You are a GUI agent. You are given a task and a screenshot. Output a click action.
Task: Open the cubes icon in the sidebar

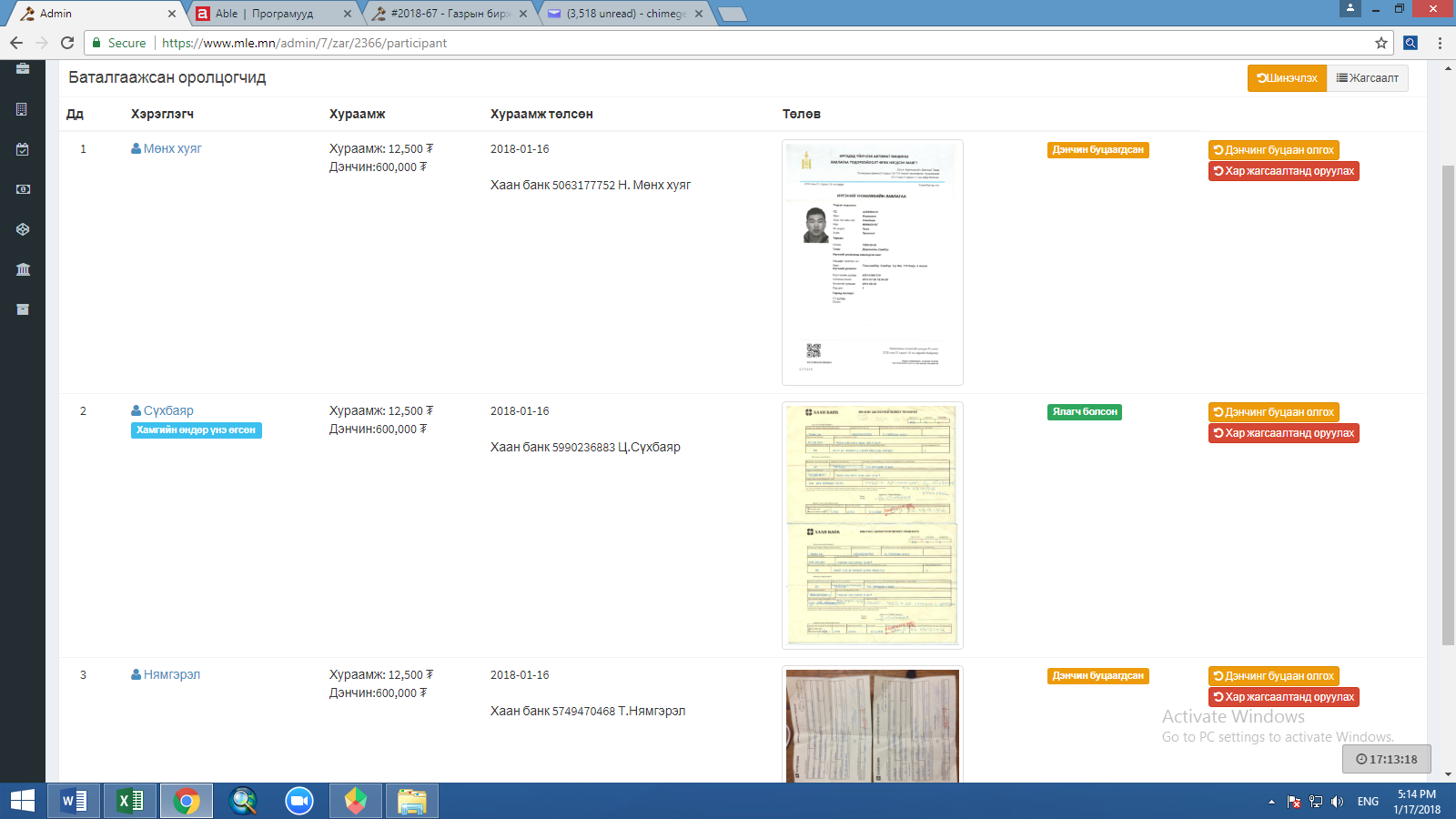click(23, 229)
